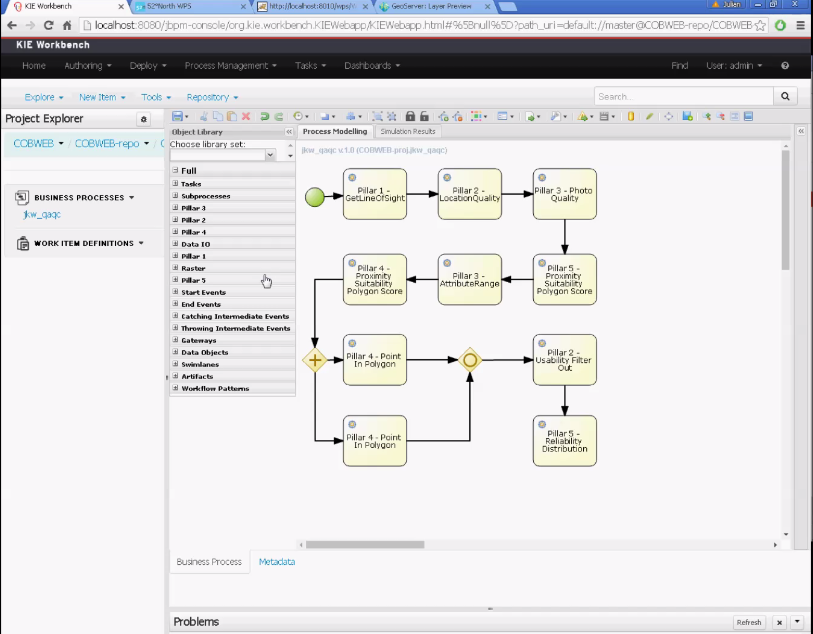Open the New Item menu
The image size is (813, 634).
102,97
